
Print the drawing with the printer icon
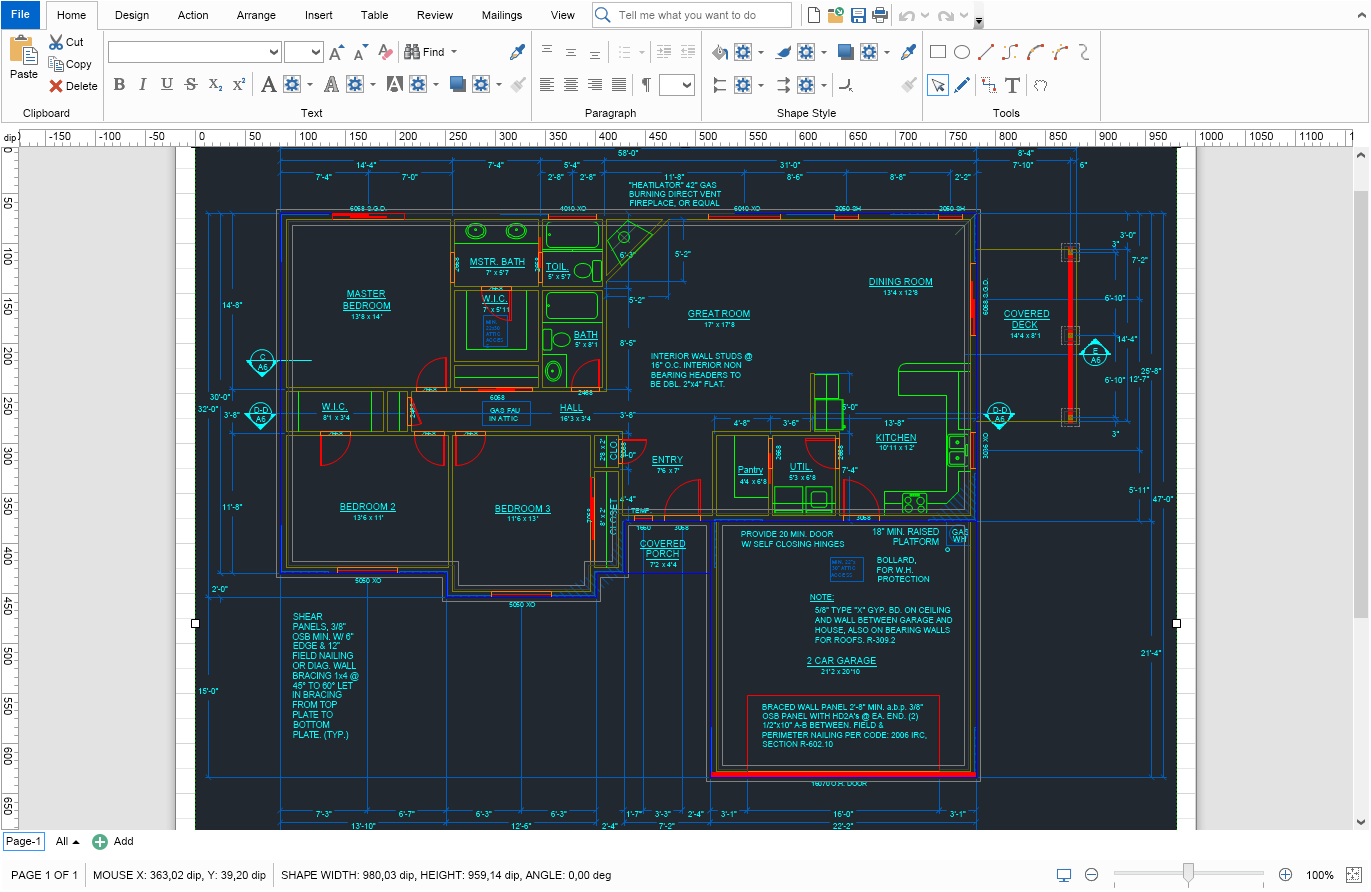pos(880,15)
